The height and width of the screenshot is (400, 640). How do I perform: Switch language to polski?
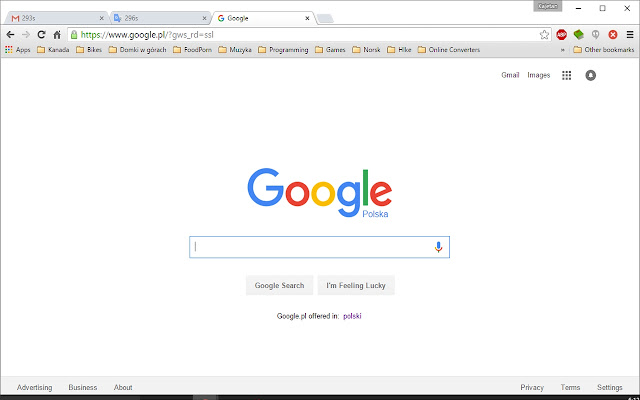coord(352,316)
